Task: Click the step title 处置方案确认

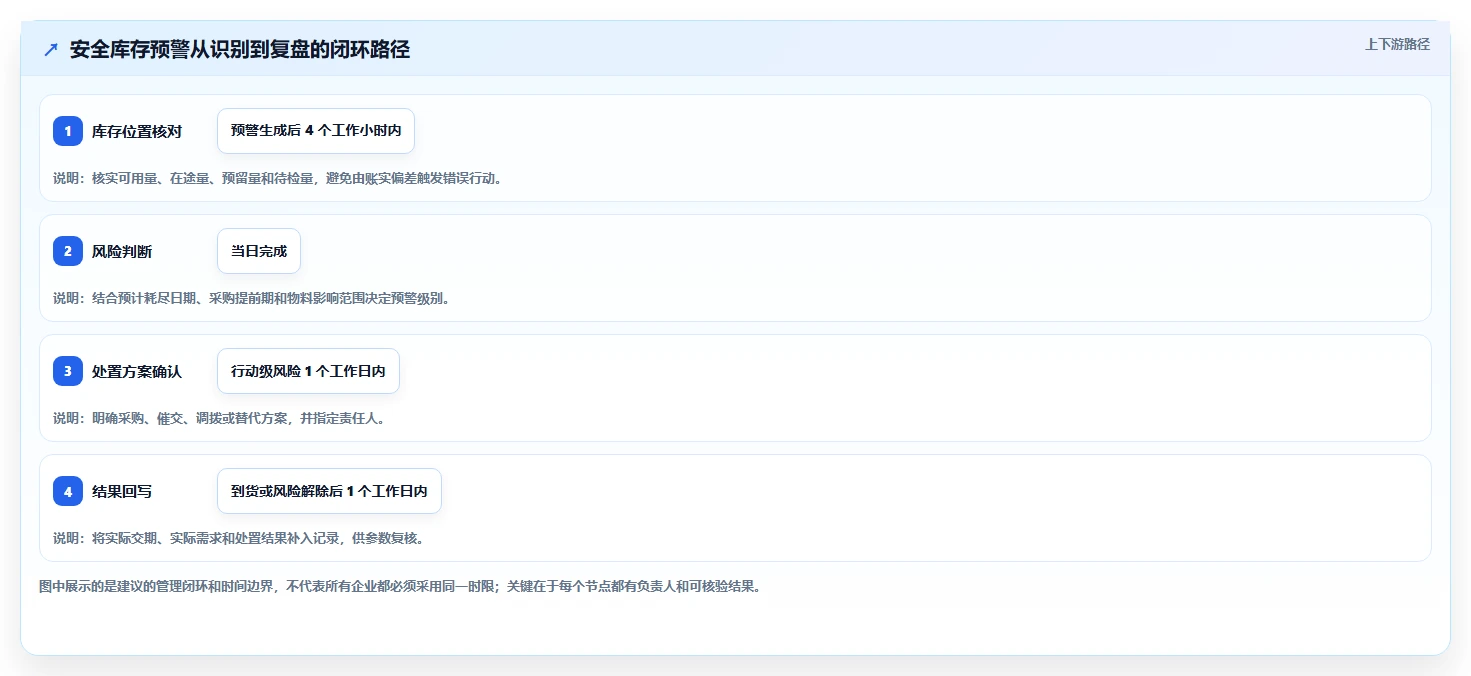Action: coord(137,371)
